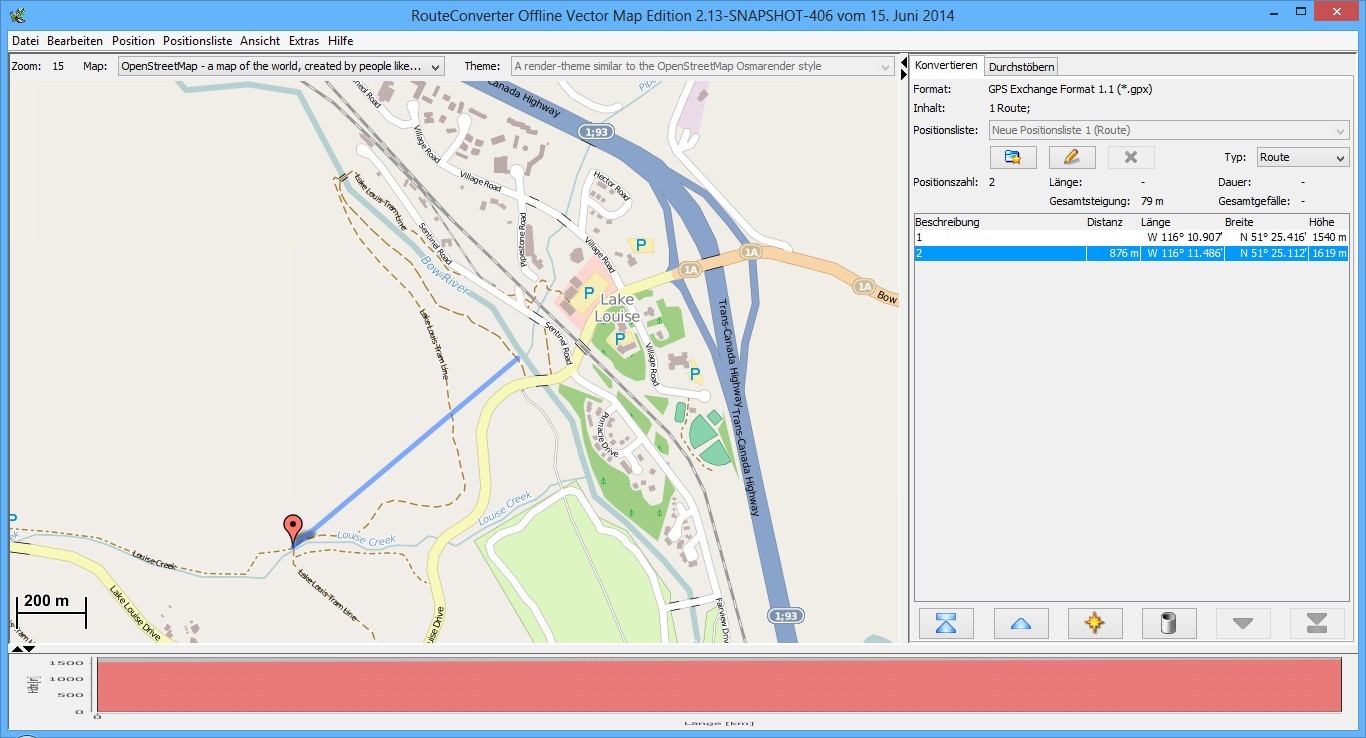The width and height of the screenshot is (1366, 738).
Task: Open the Typ dropdown showing Route
Action: coord(1302,157)
